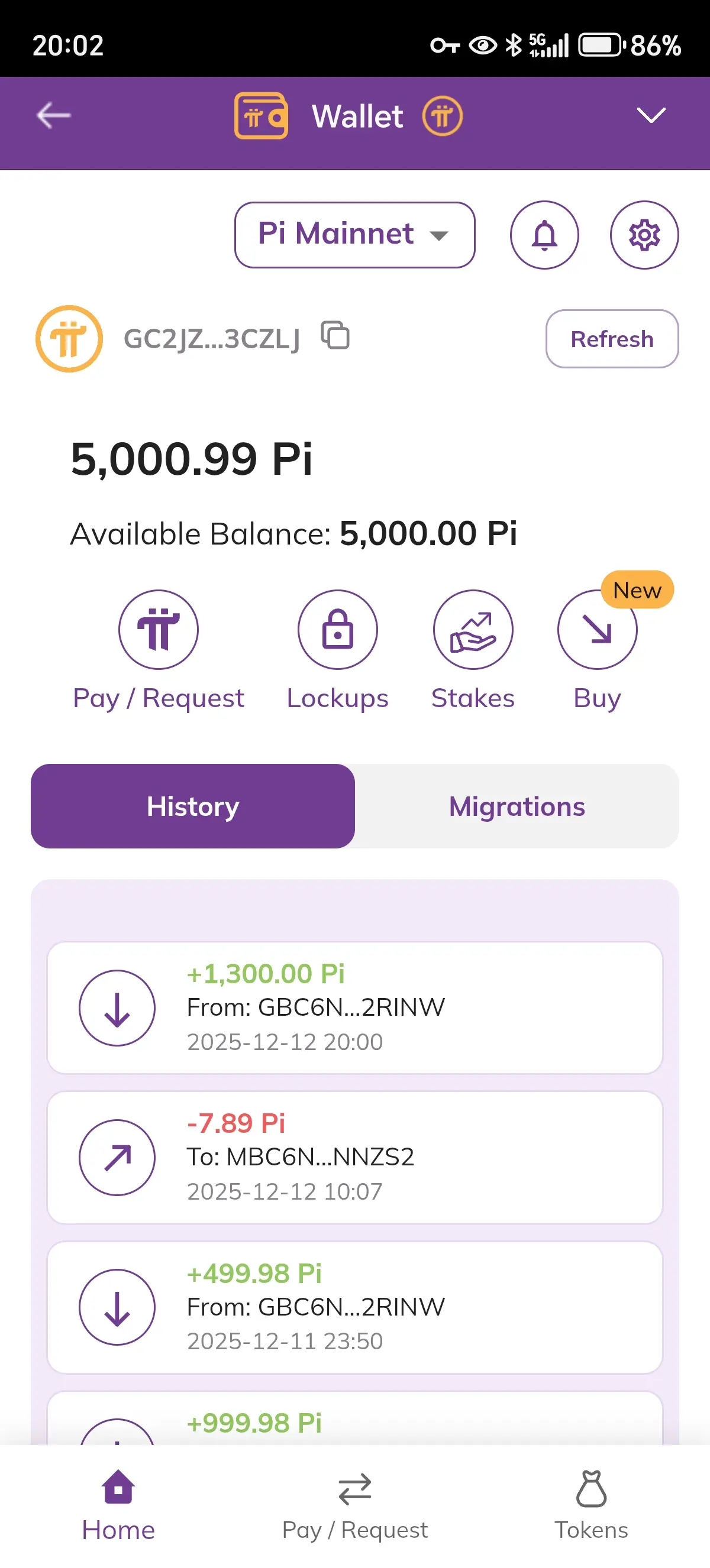Copy the wallet address GC2JZ...3CZLJ
The height and width of the screenshot is (1568, 710).
click(x=335, y=335)
